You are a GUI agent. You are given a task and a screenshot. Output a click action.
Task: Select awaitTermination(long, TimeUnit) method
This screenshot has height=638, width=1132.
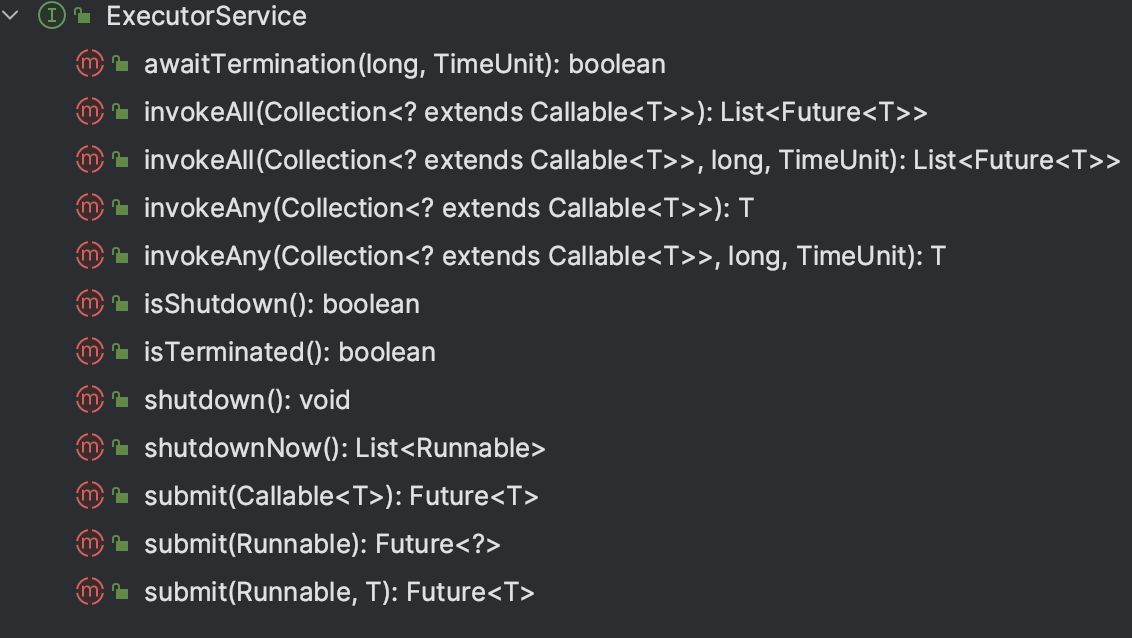point(404,64)
